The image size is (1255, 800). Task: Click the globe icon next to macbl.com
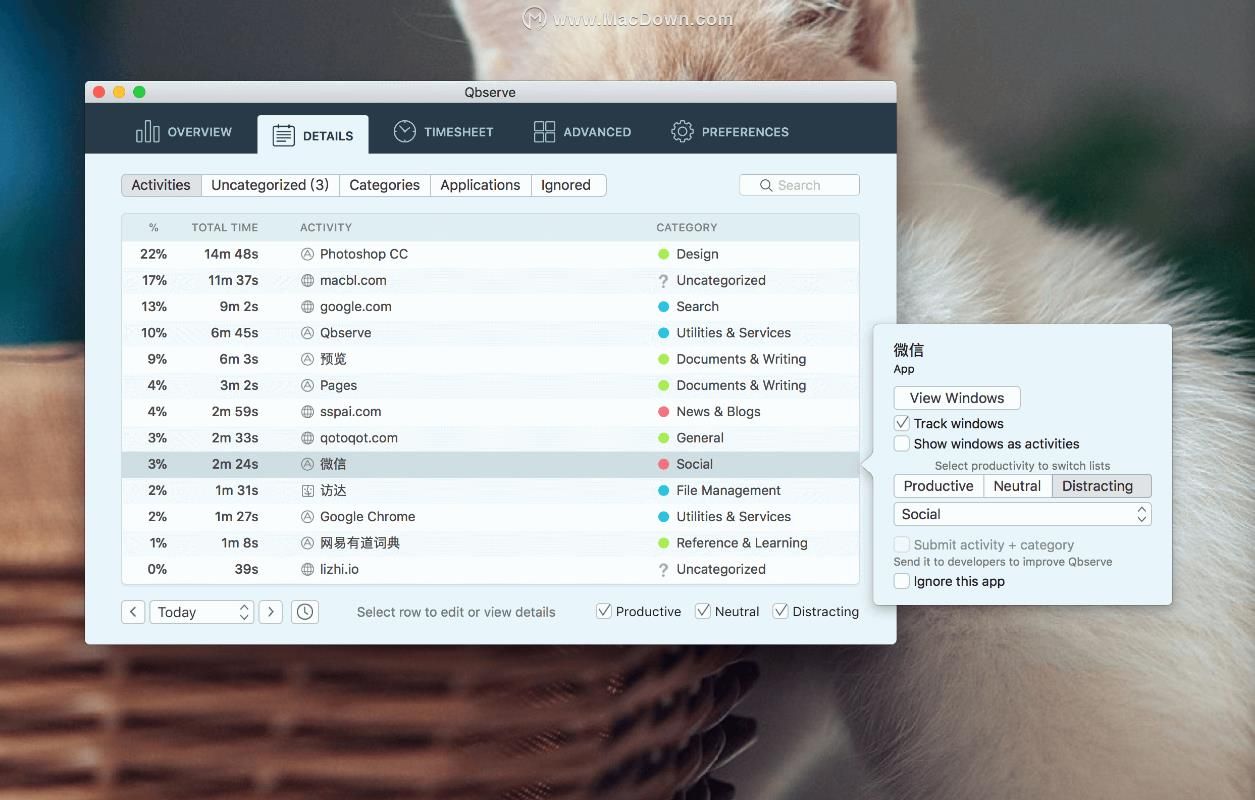(308, 280)
